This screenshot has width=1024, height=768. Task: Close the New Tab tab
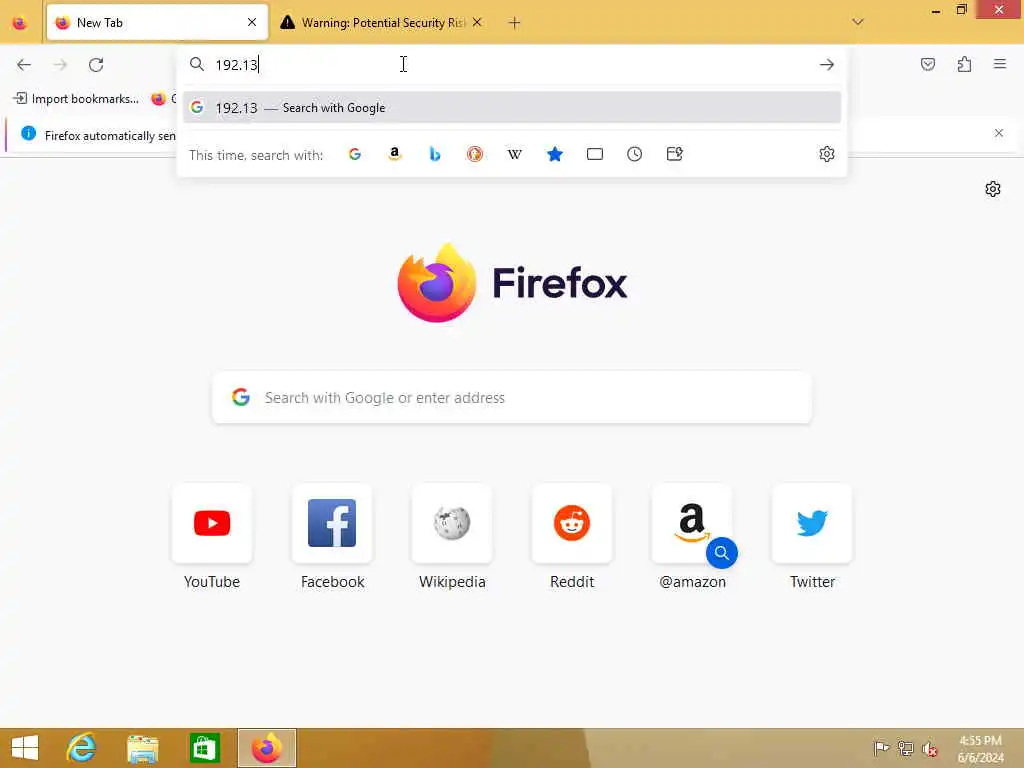252,22
